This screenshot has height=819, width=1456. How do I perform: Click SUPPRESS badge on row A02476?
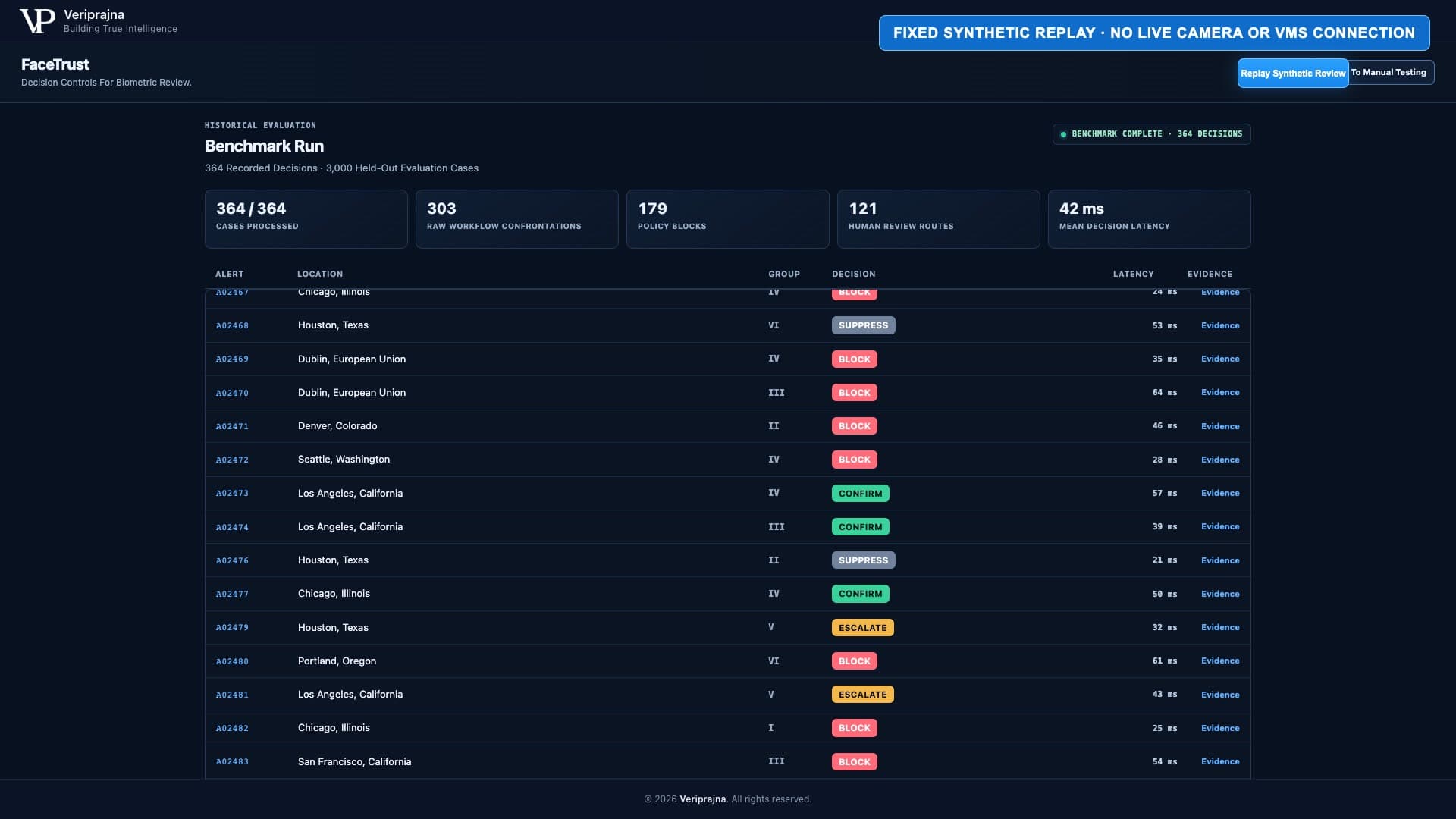(863, 560)
